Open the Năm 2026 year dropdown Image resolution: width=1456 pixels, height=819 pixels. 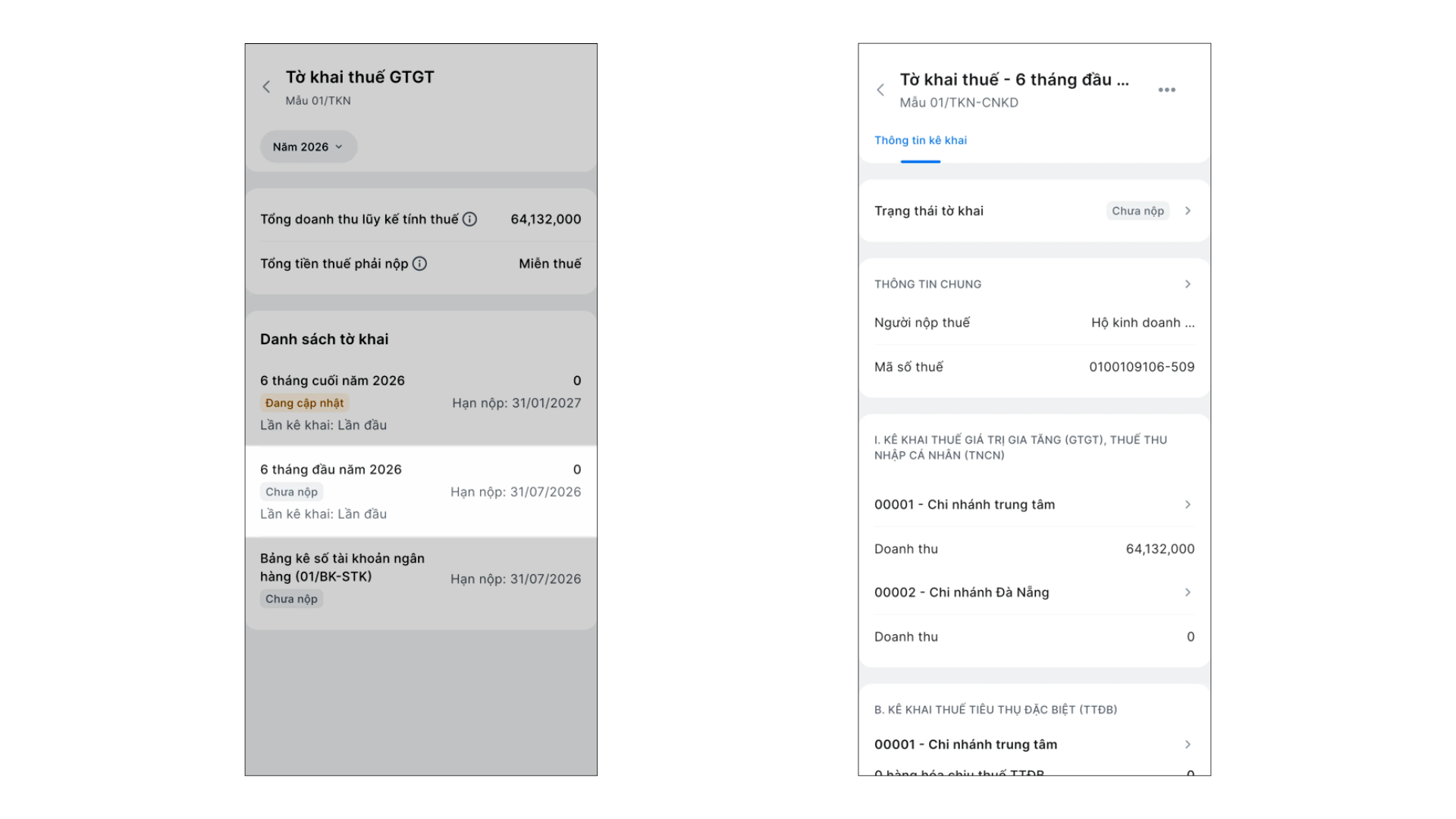(x=309, y=147)
